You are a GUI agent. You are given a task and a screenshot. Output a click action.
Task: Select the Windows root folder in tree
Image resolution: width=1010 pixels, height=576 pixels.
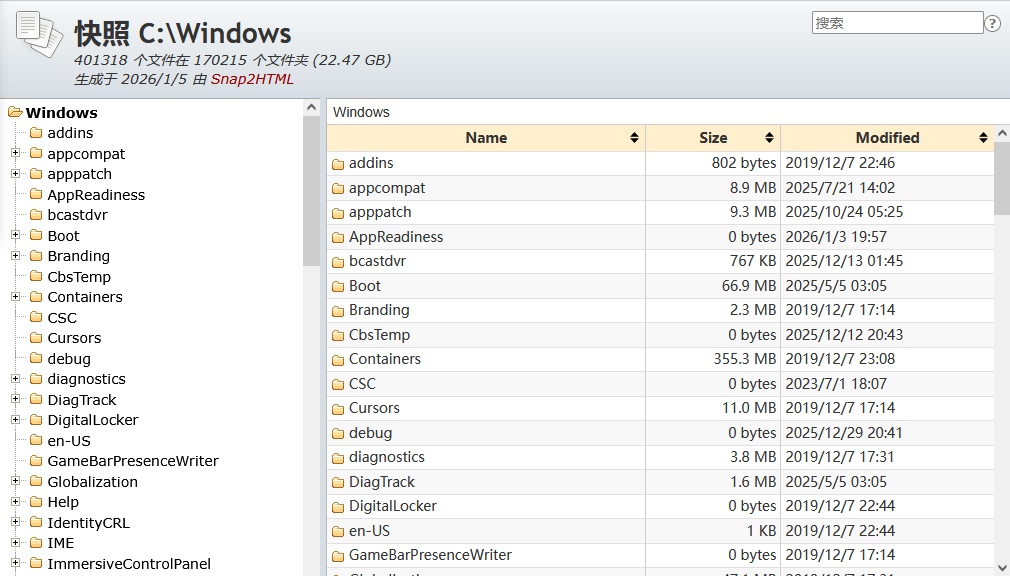click(x=61, y=113)
